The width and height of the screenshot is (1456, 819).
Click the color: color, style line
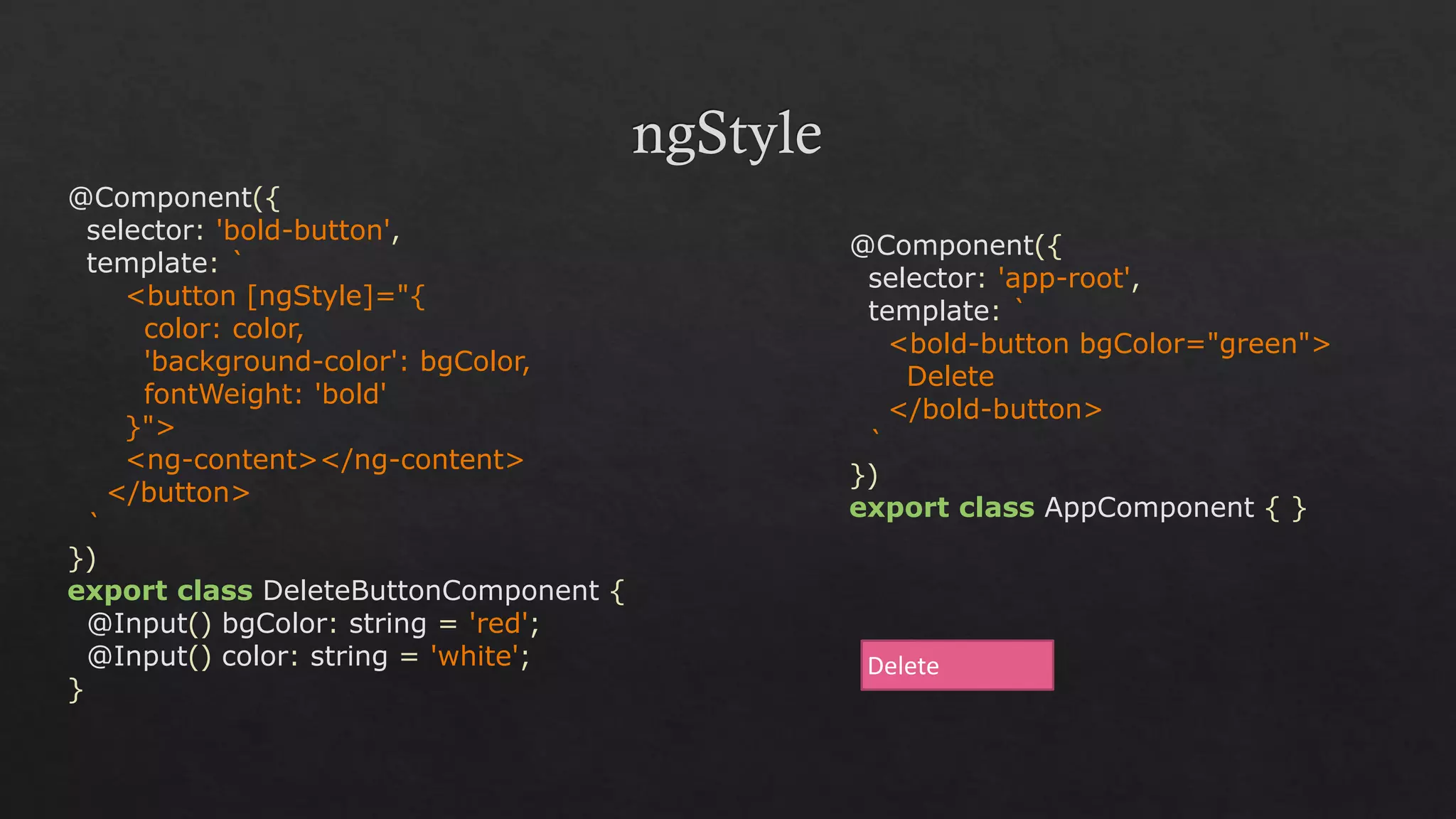click(224, 328)
